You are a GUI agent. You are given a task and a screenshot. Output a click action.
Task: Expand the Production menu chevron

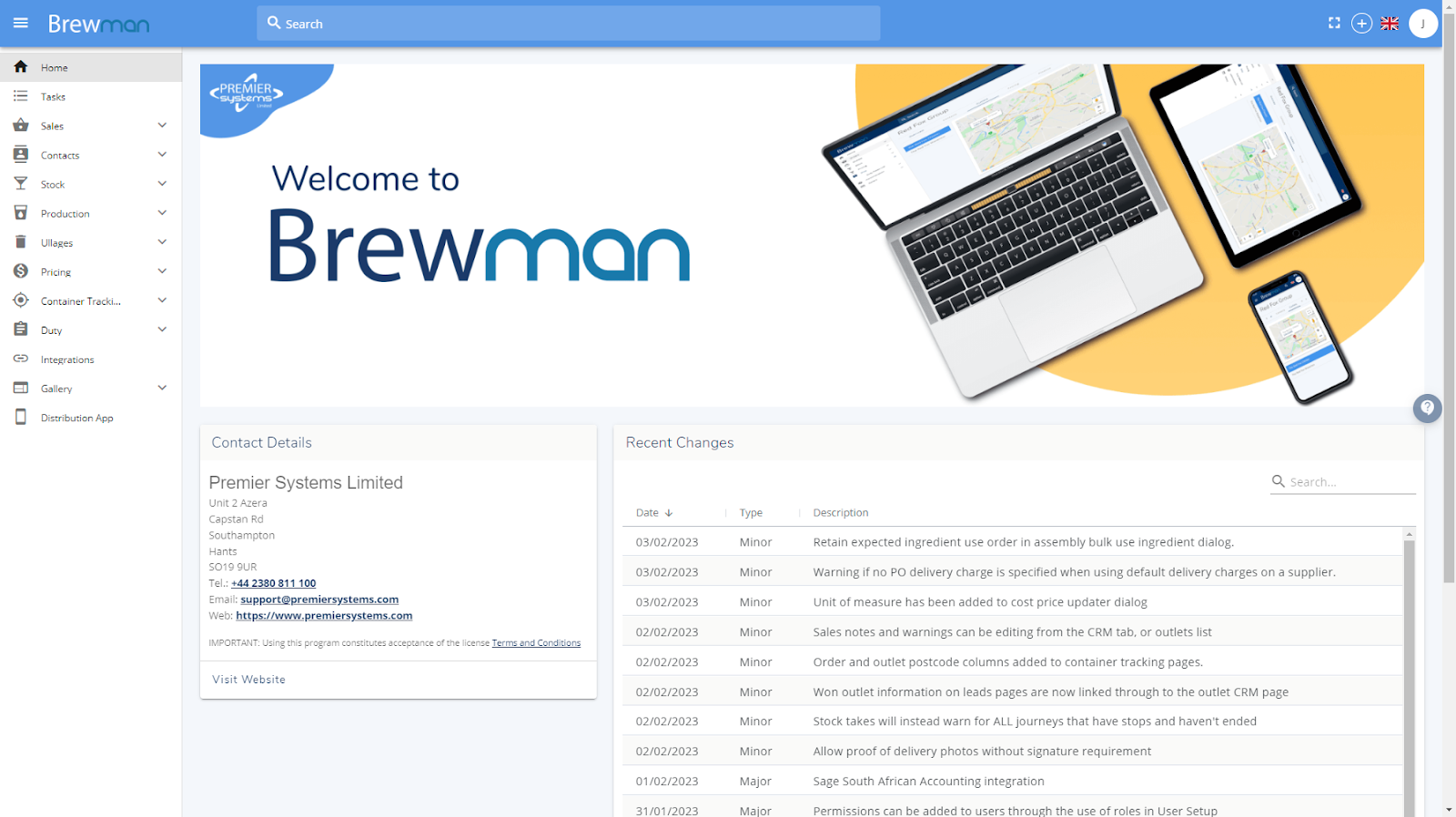click(x=162, y=213)
